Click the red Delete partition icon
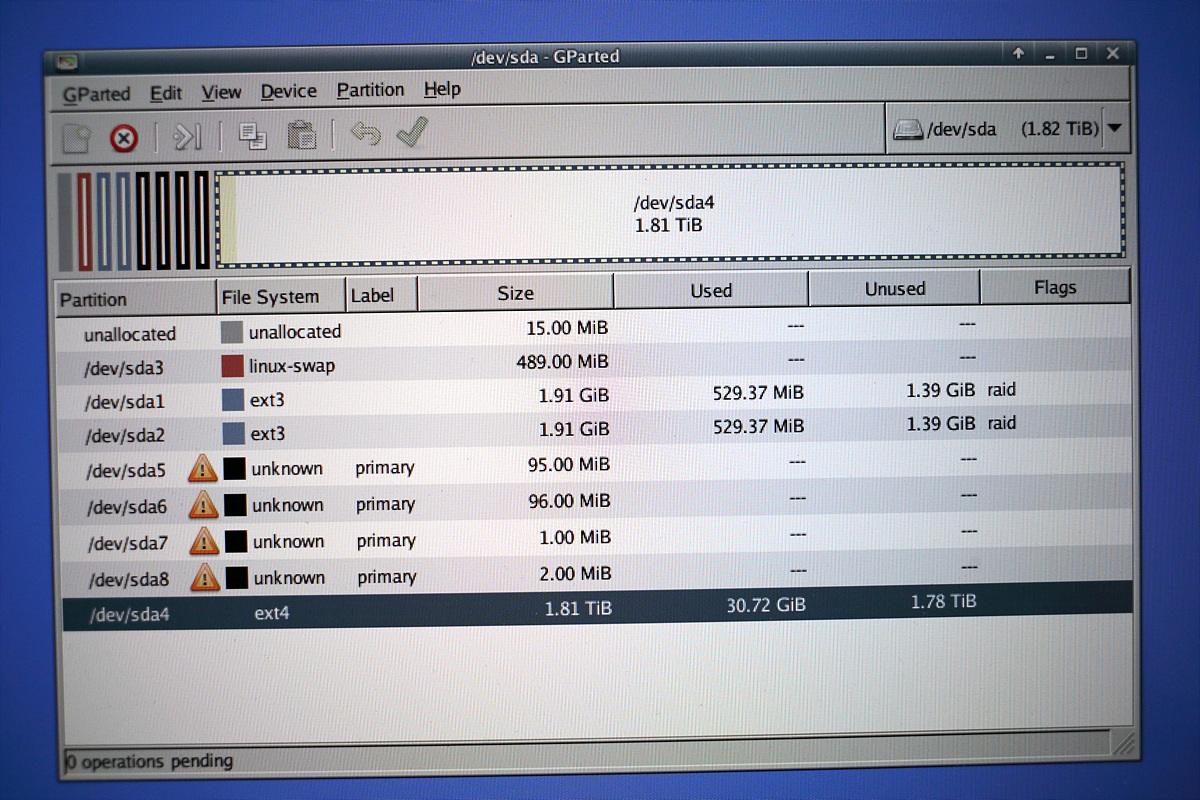Screen dimensions: 1200x800 point(123,137)
